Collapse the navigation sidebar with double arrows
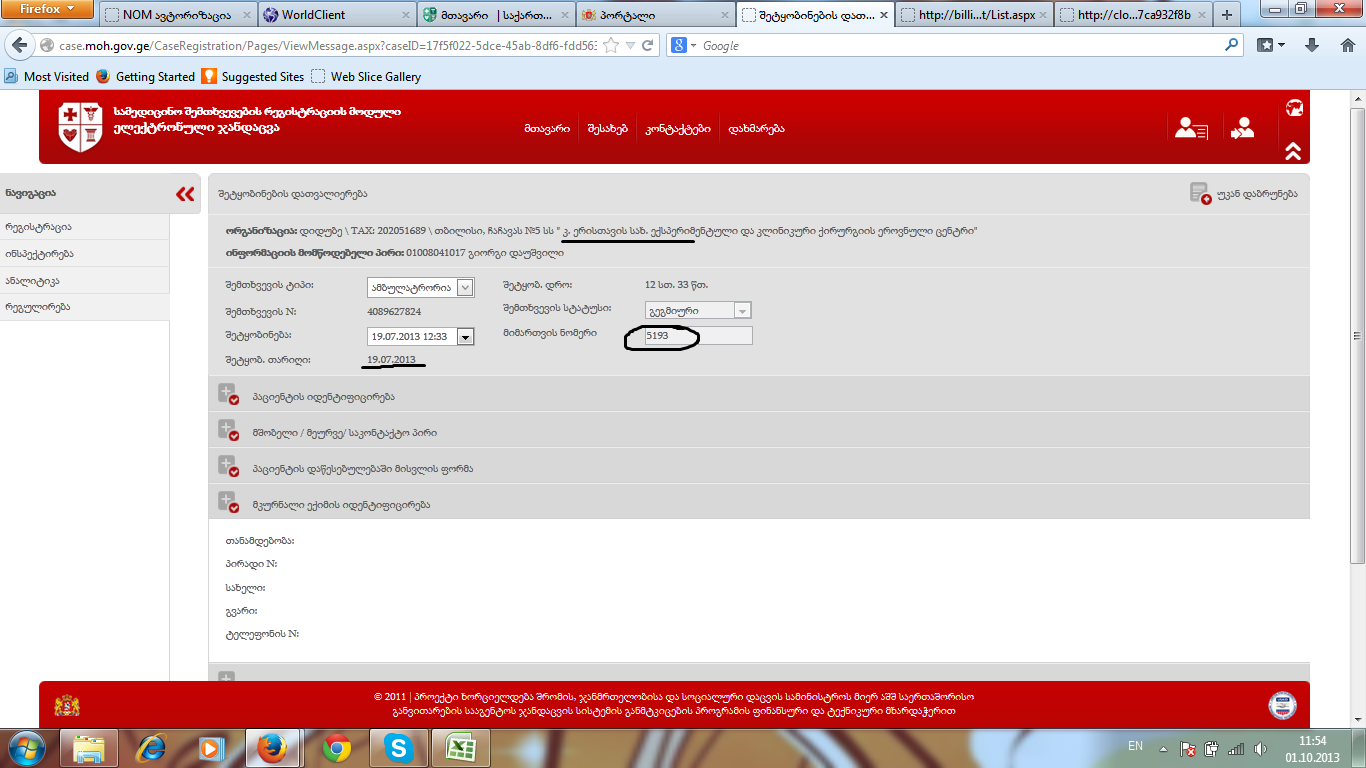Image resolution: width=1366 pixels, height=768 pixels. click(x=185, y=194)
